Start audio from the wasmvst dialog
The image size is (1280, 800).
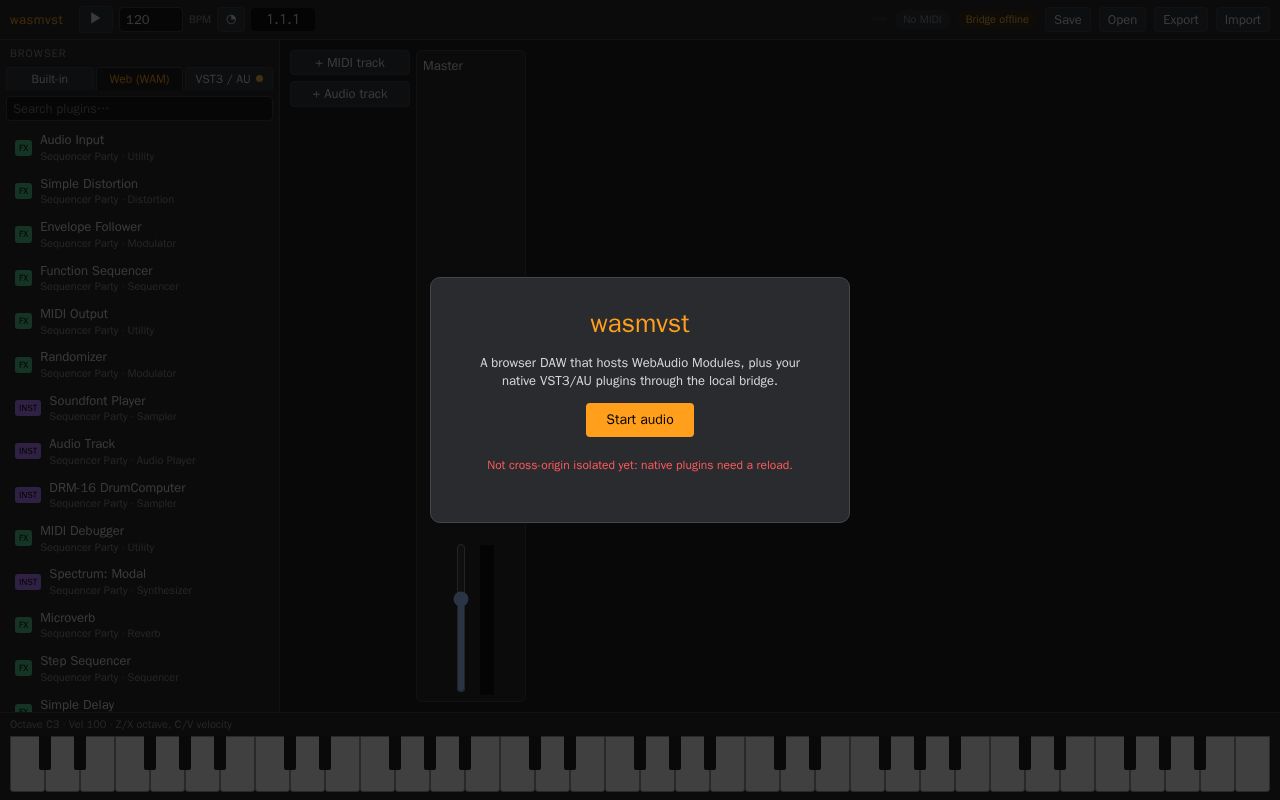[640, 420]
